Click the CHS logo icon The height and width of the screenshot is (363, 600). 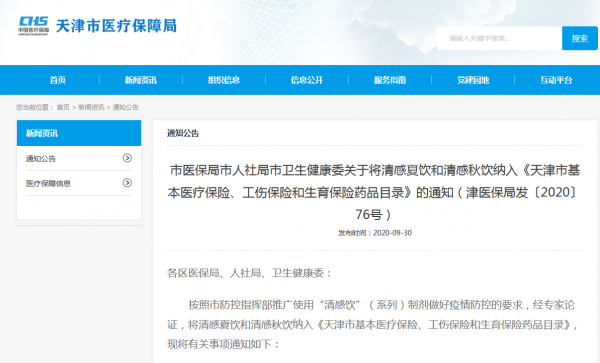(x=34, y=26)
